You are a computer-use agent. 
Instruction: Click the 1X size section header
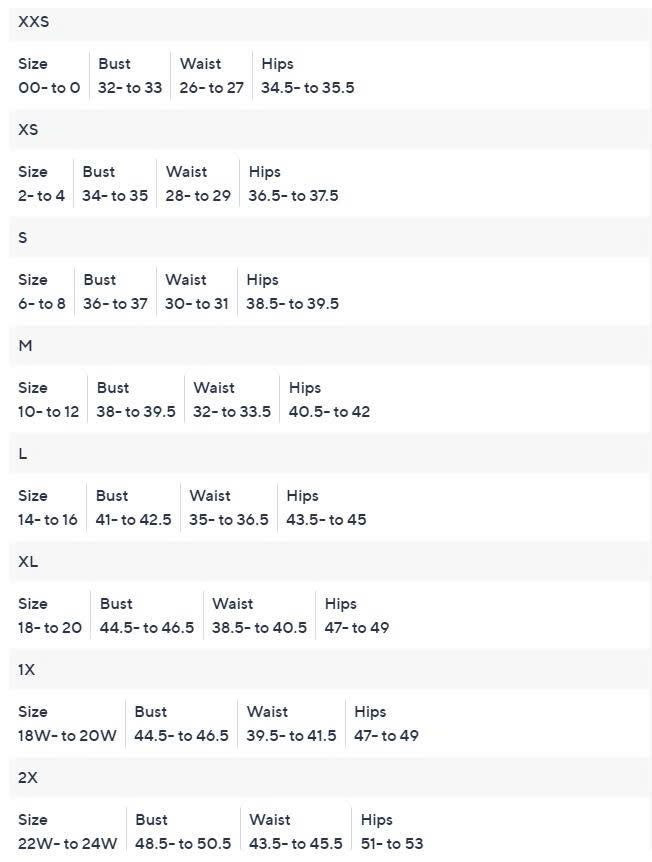tap(27, 670)
